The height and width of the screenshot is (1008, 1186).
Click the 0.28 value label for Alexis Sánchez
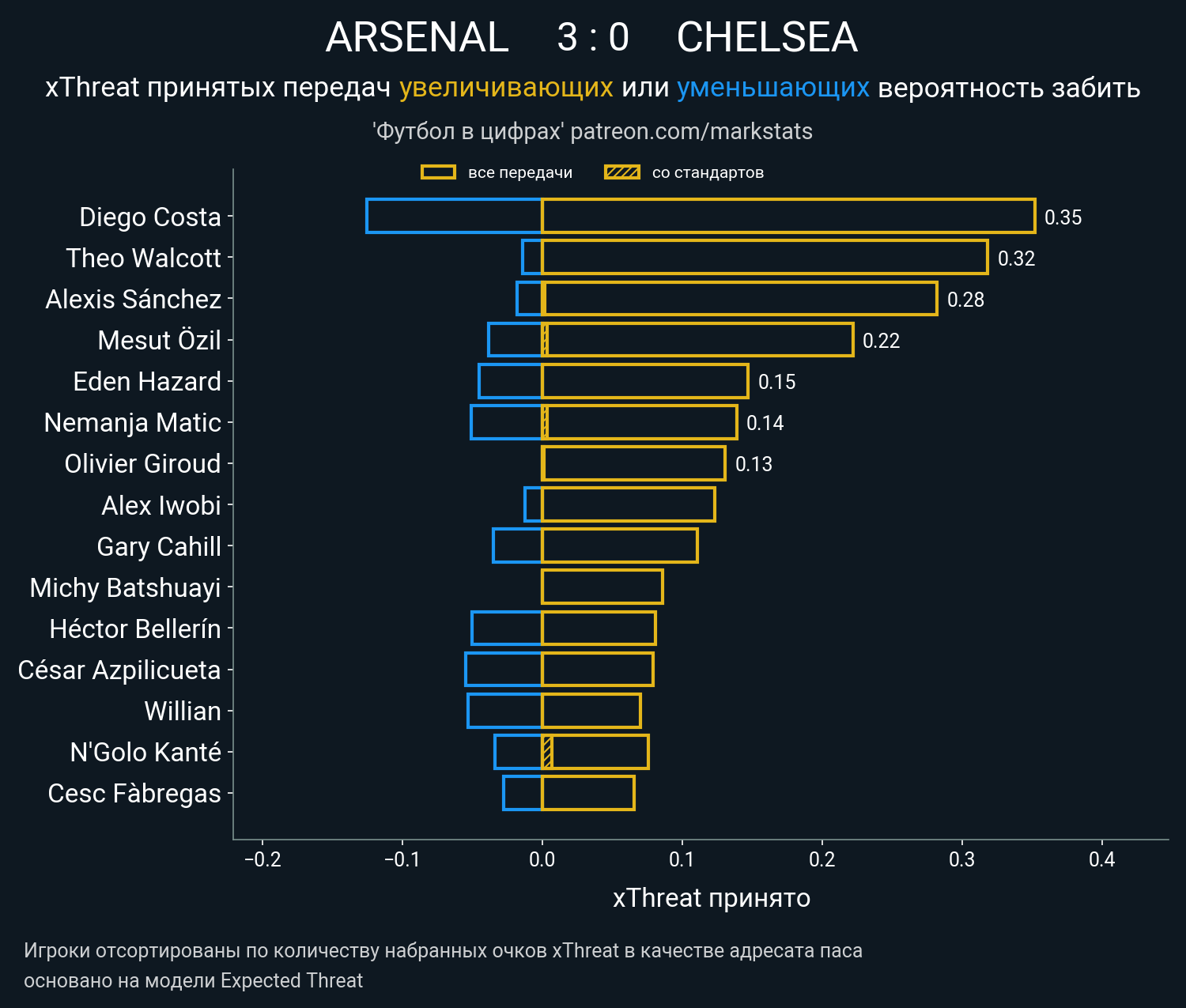(x=965, y=300)
